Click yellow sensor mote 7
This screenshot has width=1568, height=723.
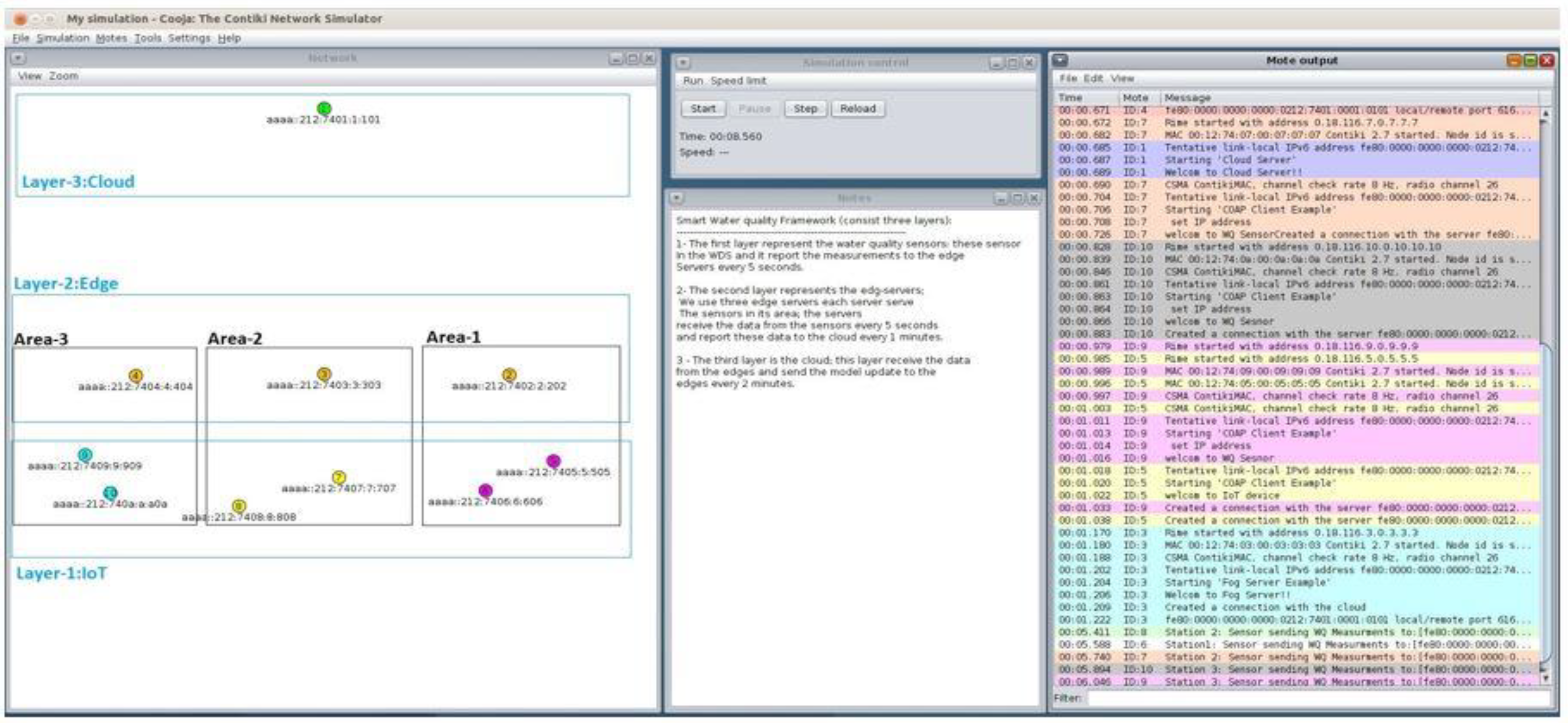(339, 477)
